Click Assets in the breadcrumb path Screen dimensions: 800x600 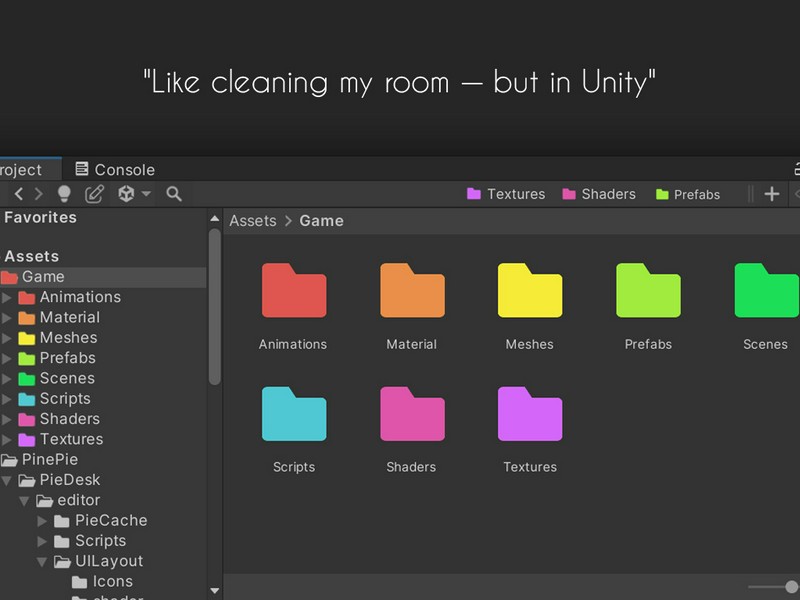pos(253,221)
